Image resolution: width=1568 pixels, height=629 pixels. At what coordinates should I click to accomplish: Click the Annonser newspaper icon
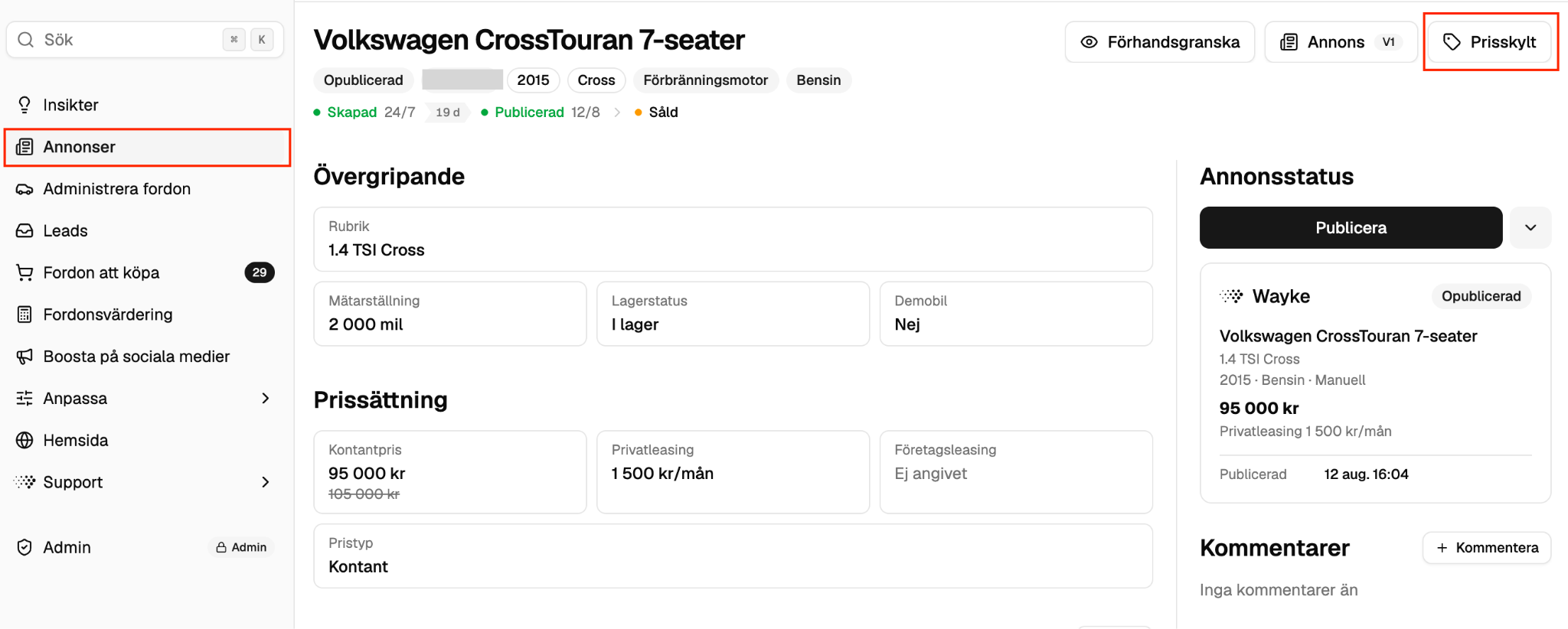pyautogui.click(x=24, y=147)
